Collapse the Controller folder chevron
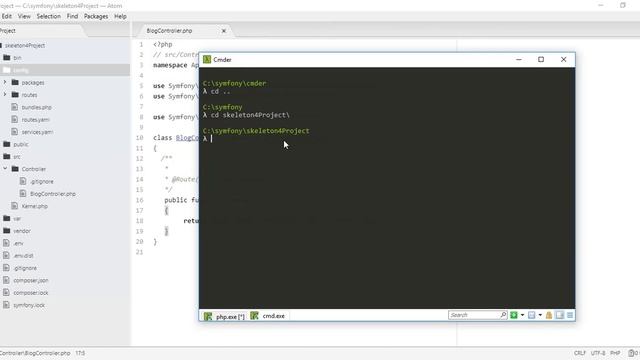The height and width of the screenshot is (360, 640). tap(5, 169)
